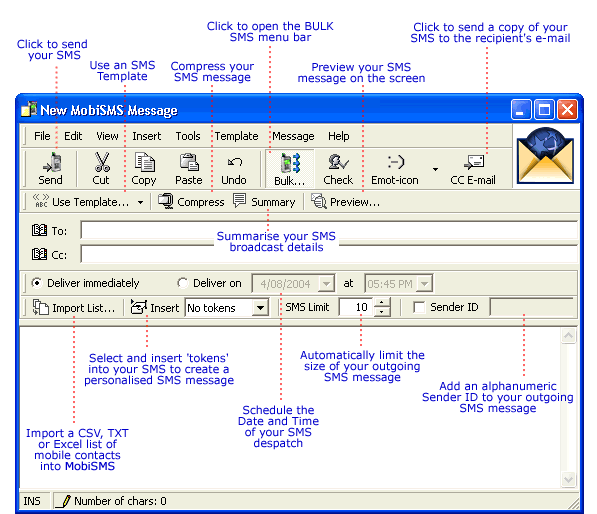The height and width of the screenshot is (514, 597).
Task: Click the Use Template ABC icon
Action: tap(41, 201)
